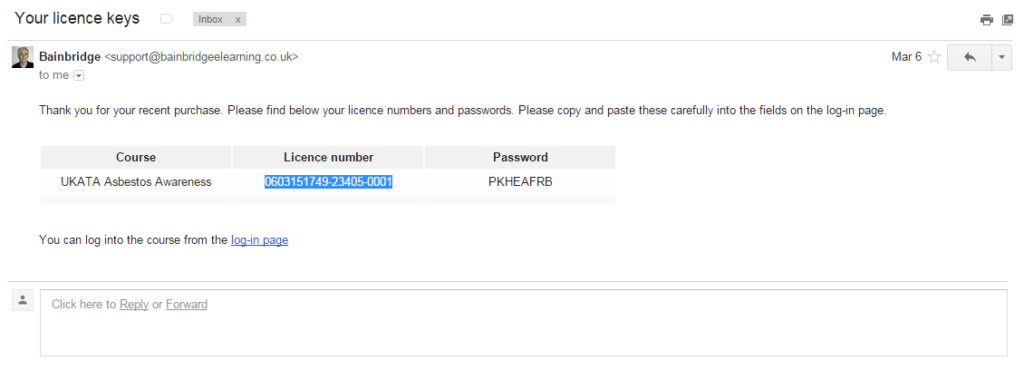
Task: Click the 'Your licence keys' subject title
Action: pyautogui.click(x=77, y=18)
